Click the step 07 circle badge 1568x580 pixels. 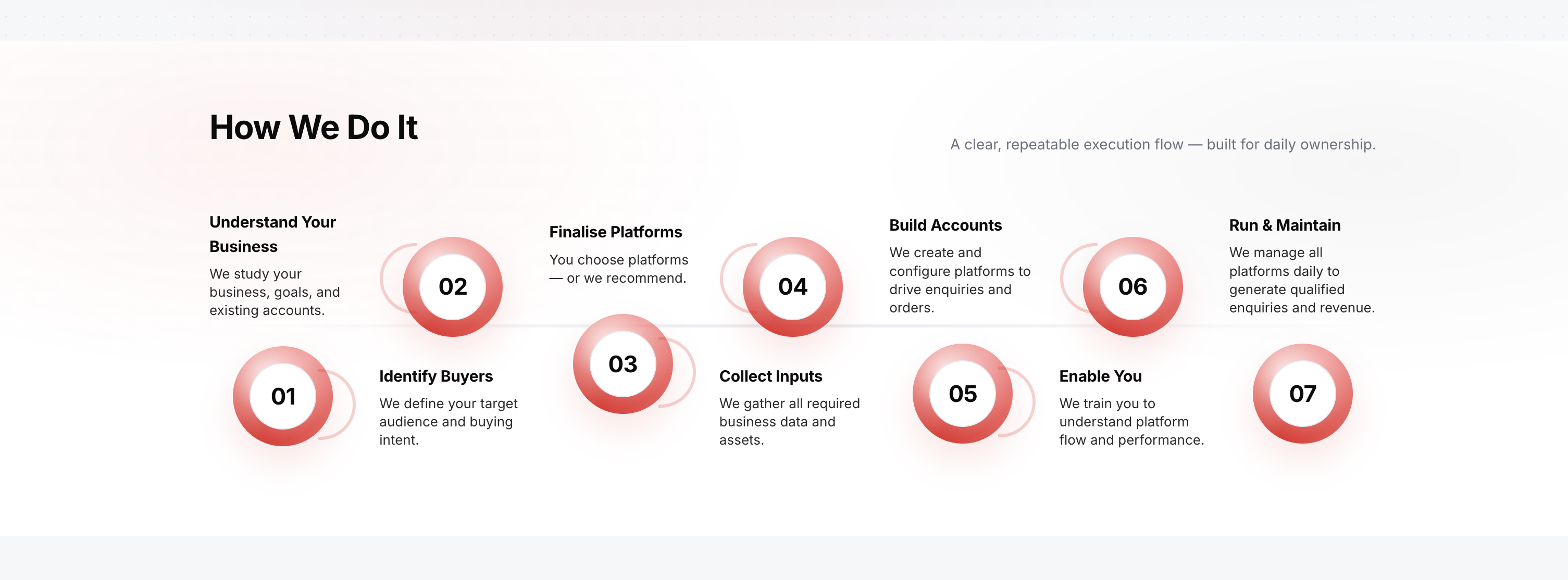[x=1302, y=394]
